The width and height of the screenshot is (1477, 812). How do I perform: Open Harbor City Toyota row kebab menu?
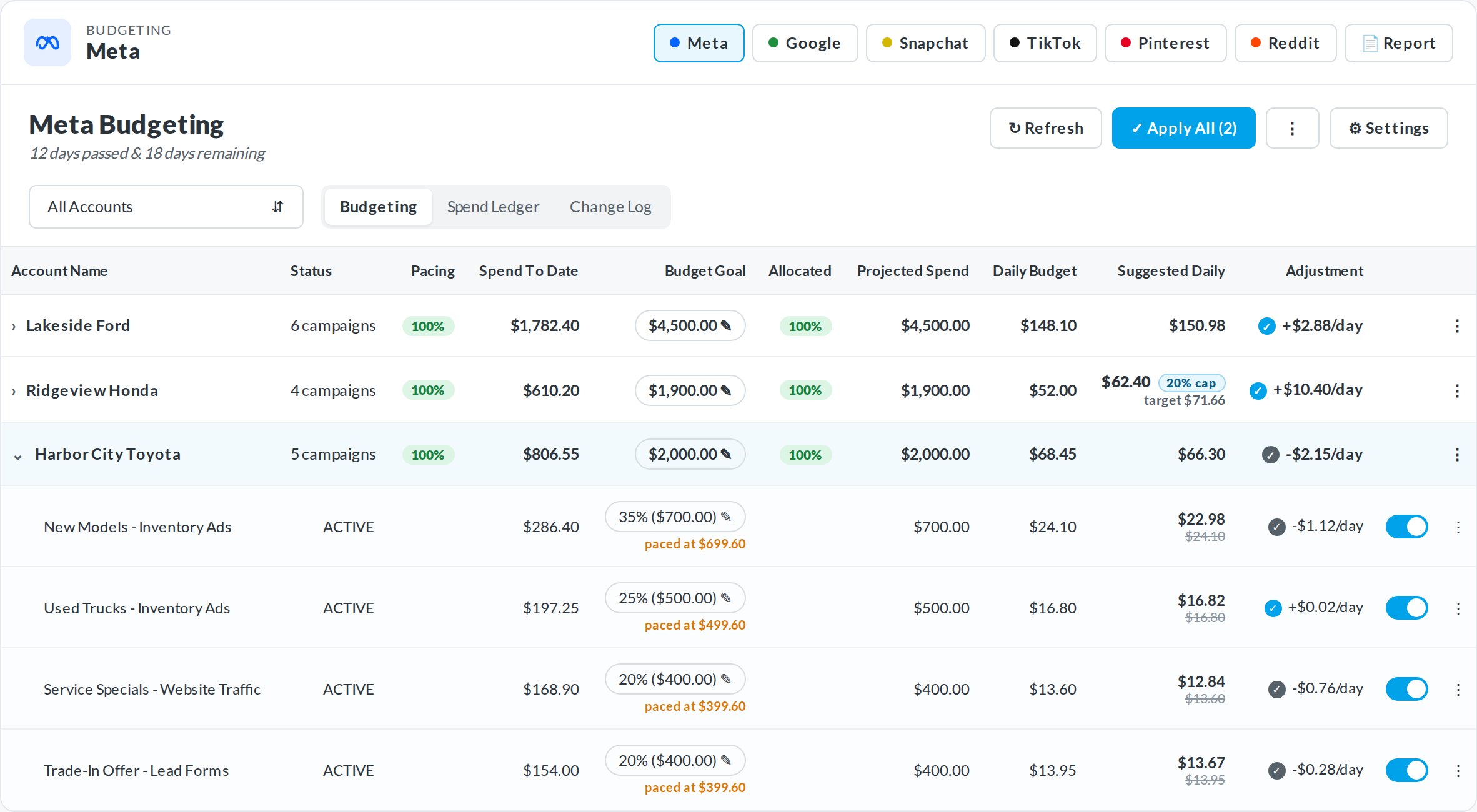coord(1457,455)
